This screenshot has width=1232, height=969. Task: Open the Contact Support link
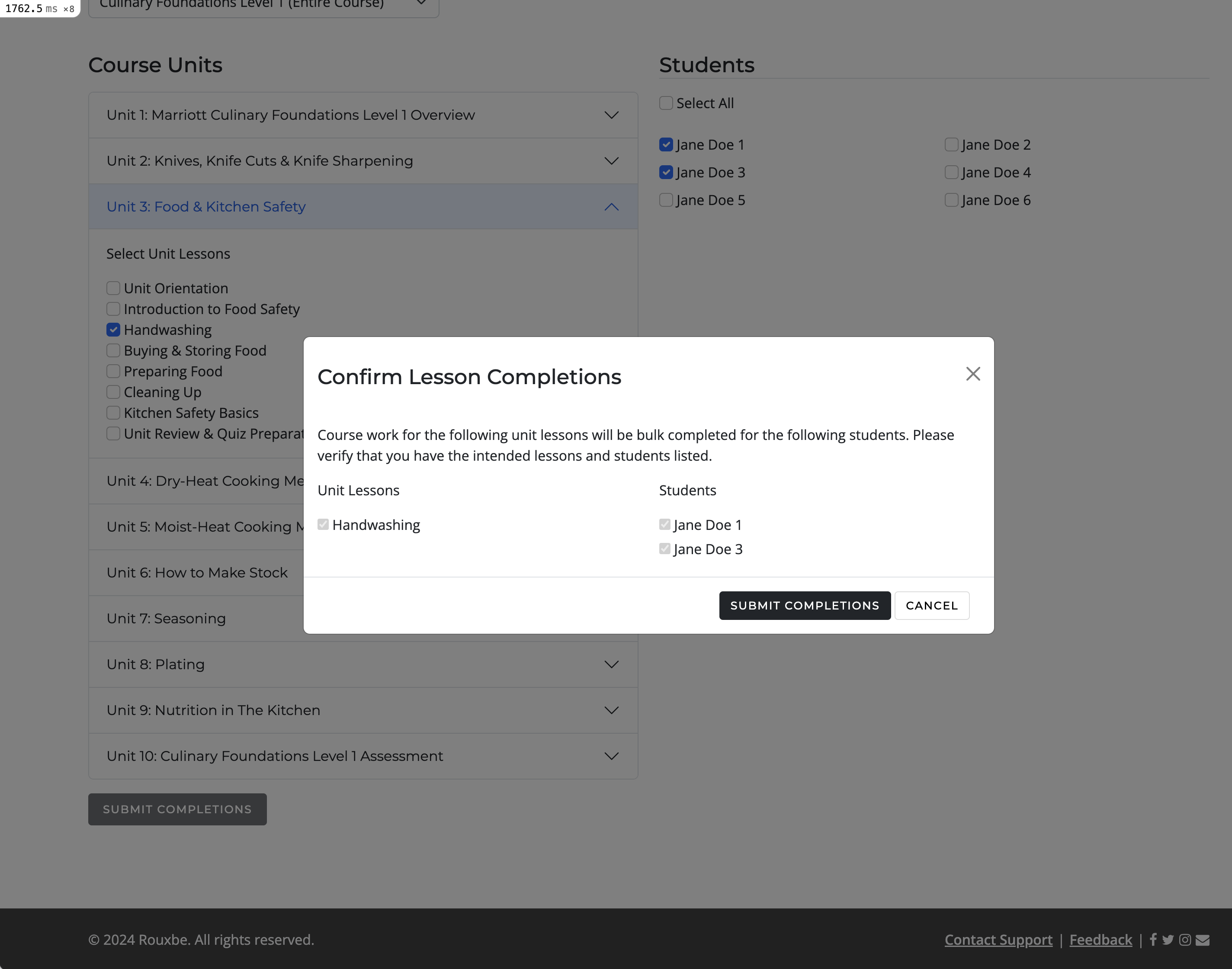tap(998, 940)
